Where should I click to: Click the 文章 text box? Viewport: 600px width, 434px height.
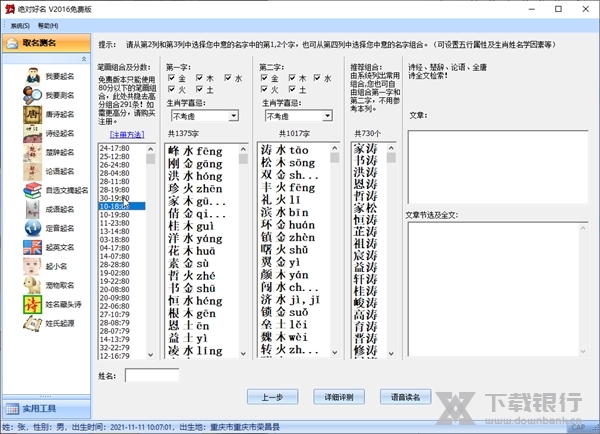[x=498, y=167]
